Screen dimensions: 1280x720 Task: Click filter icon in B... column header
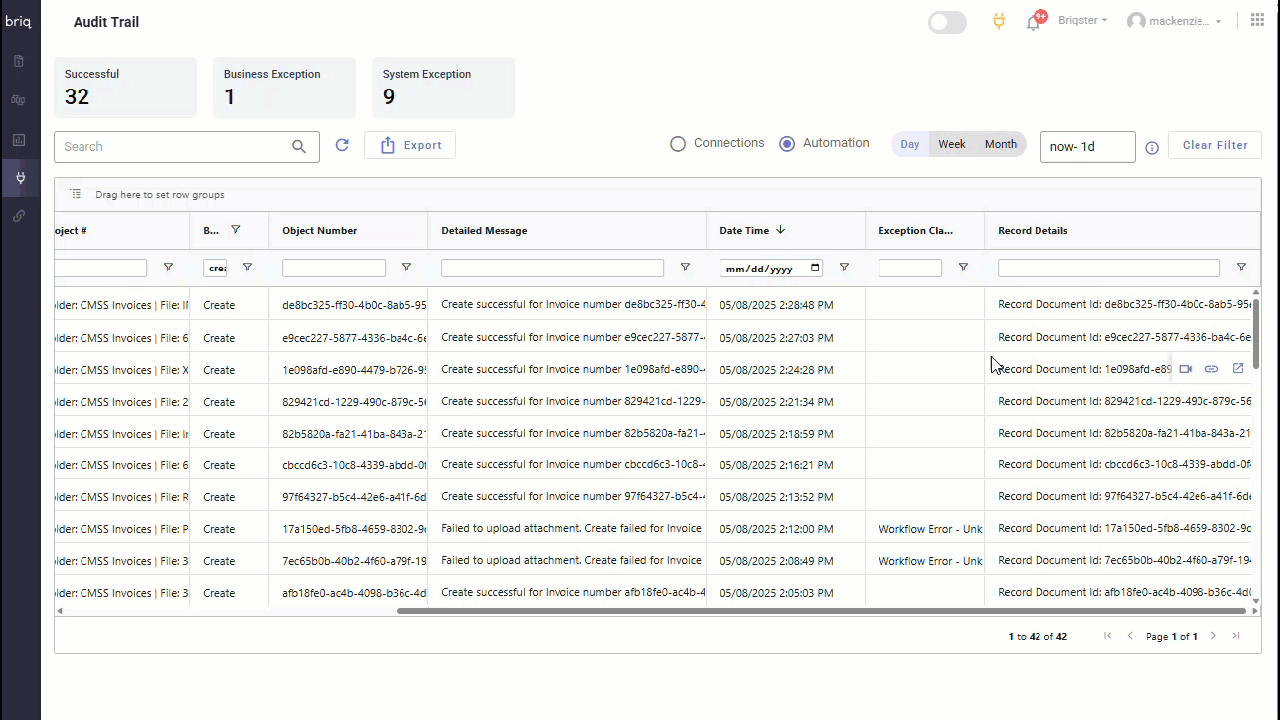(236, 230)
